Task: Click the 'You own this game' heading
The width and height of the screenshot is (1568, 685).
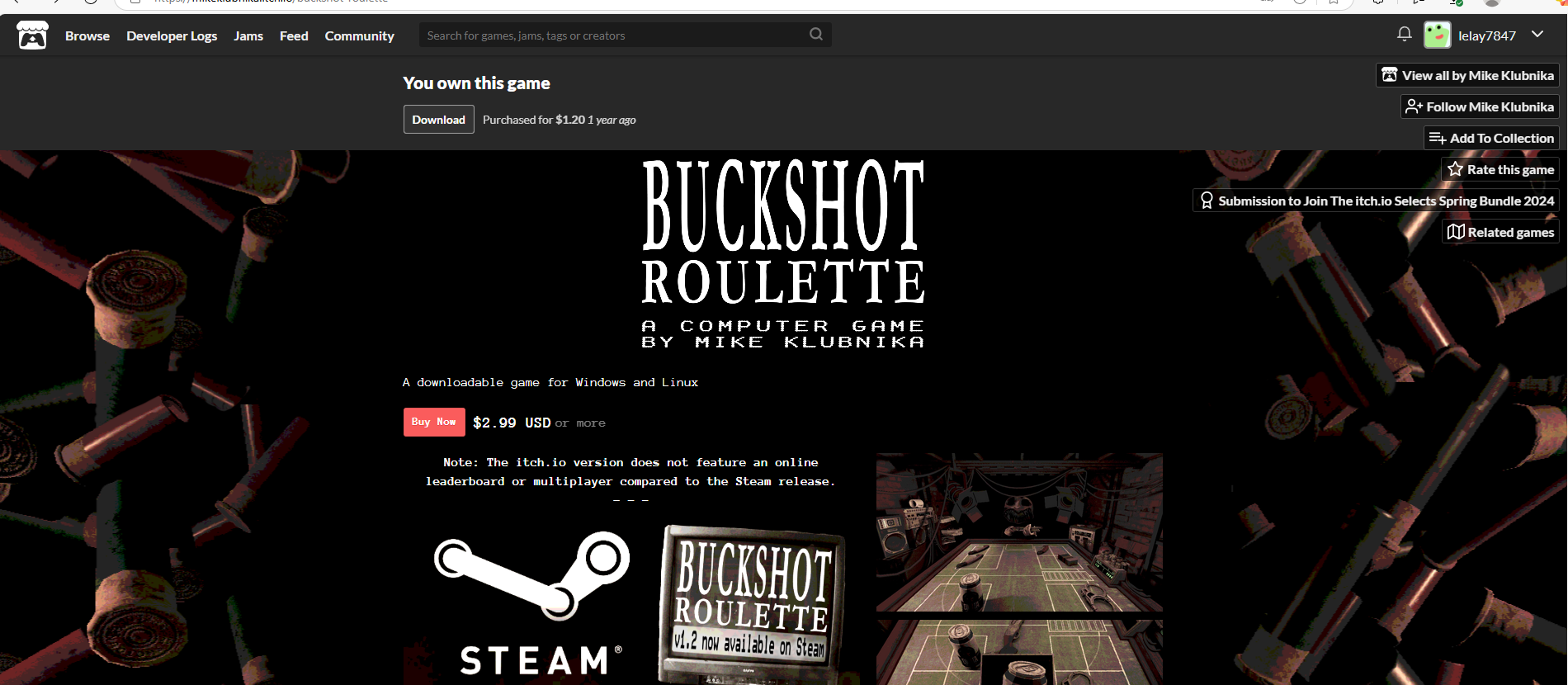Action: coord(476,83)
